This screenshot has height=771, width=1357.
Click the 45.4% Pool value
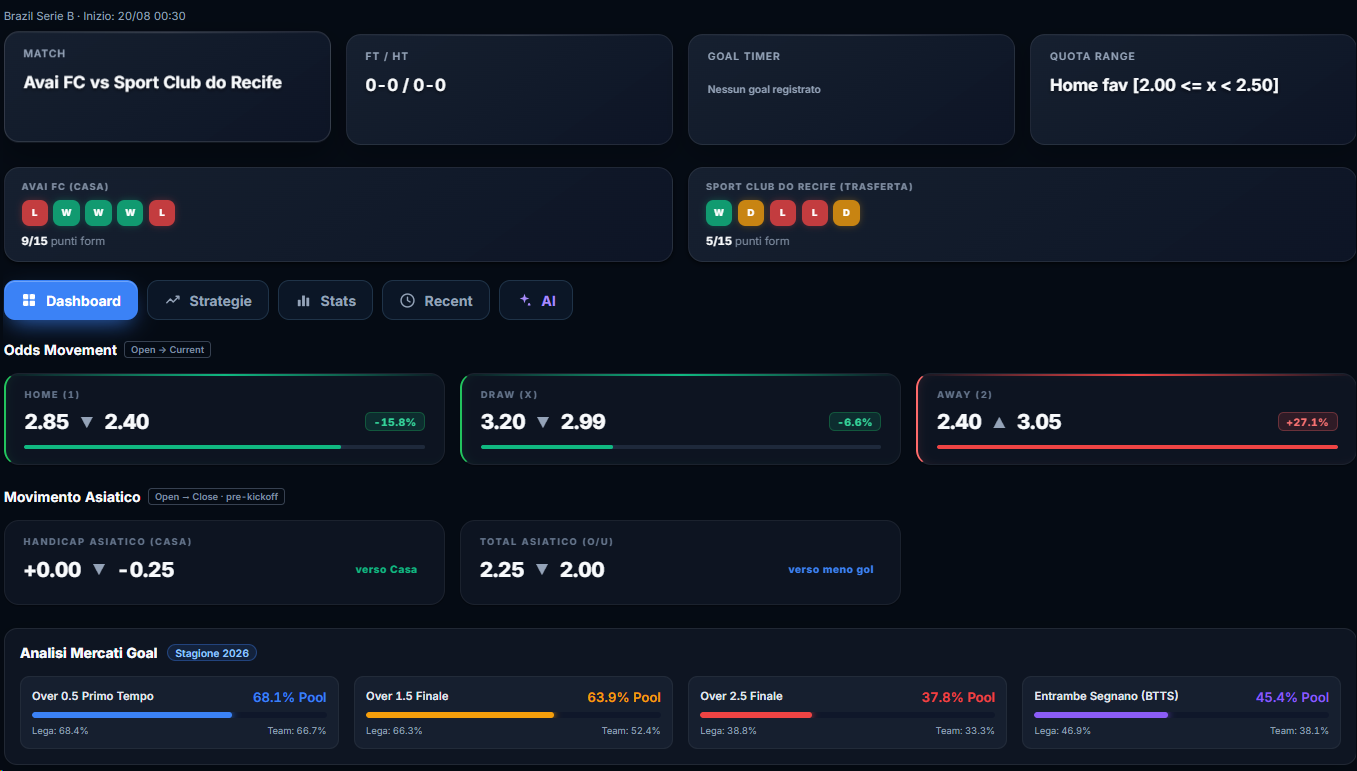(1292, 697)
